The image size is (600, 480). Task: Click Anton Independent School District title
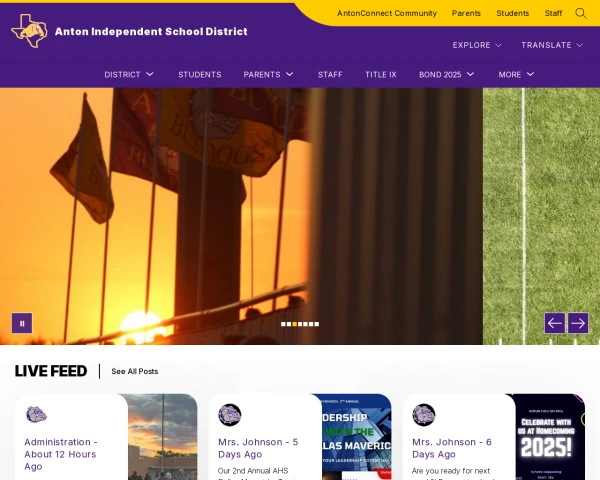(151, 31)
